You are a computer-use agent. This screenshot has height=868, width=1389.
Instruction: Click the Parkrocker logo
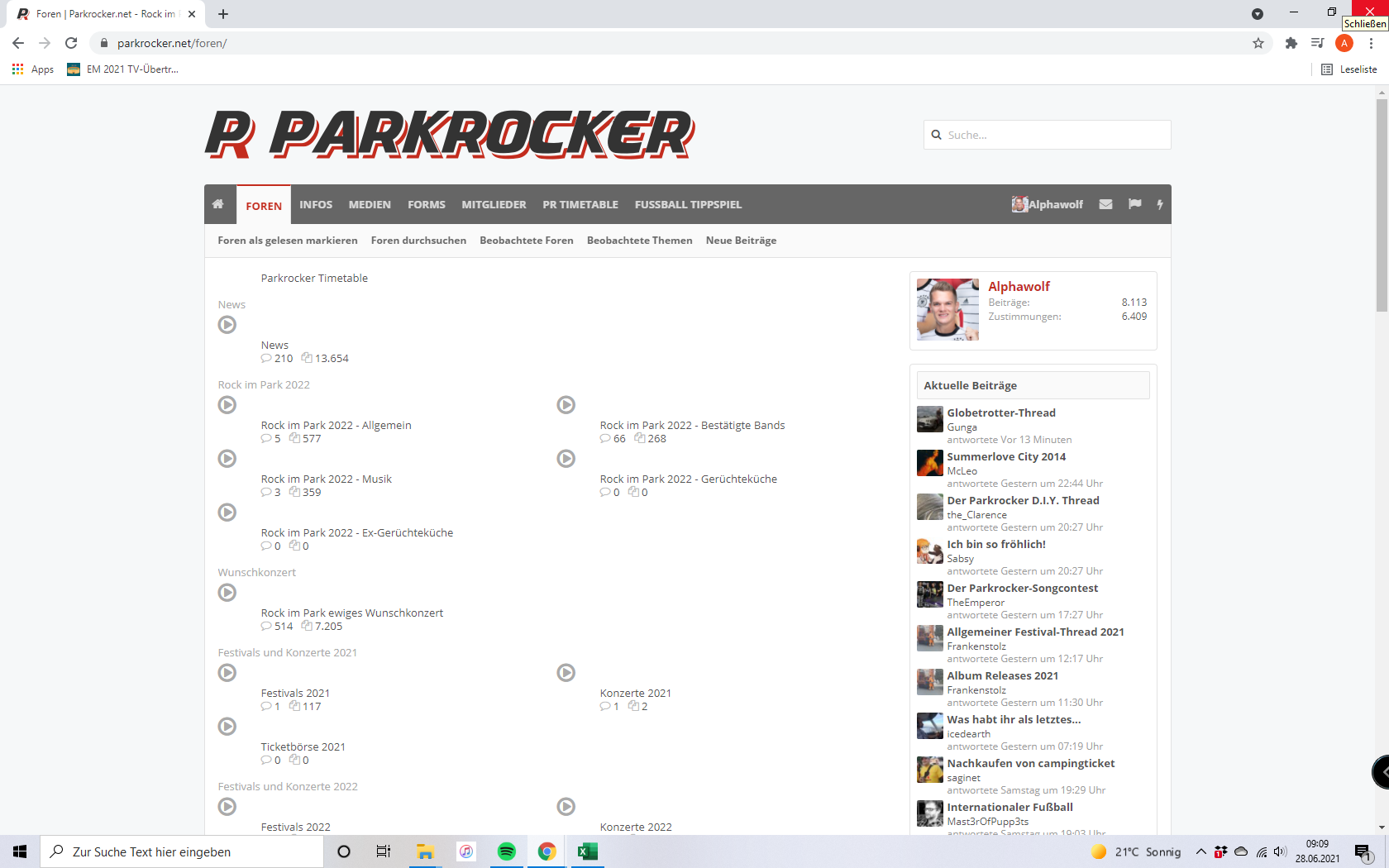tap(451, 134)
